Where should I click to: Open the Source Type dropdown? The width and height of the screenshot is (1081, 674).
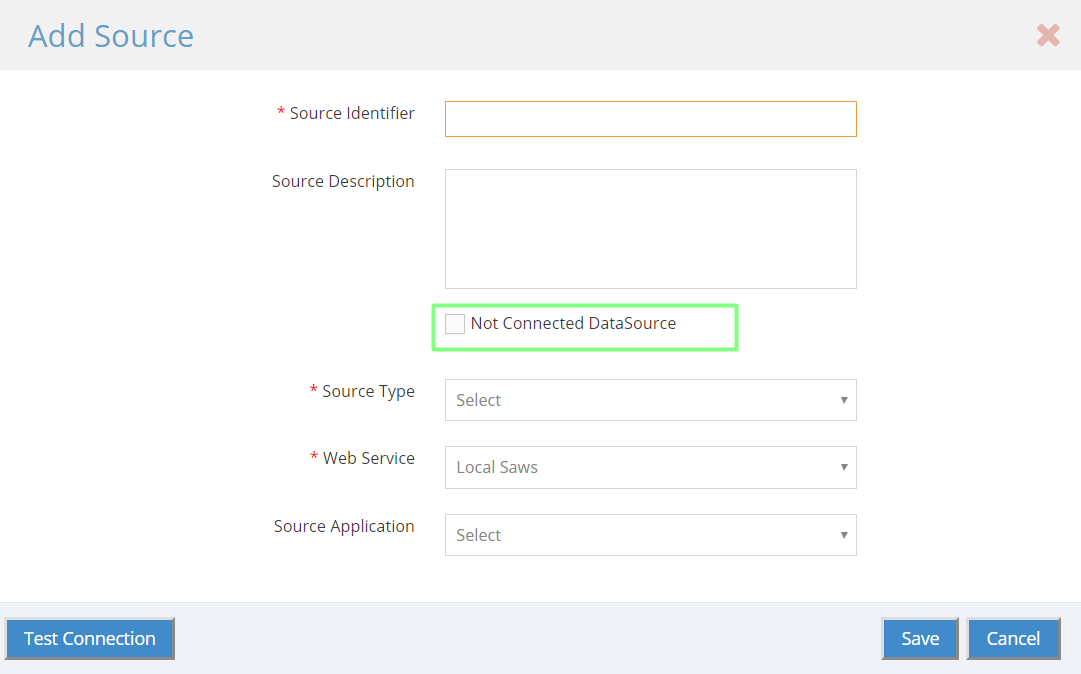(651, 400)
